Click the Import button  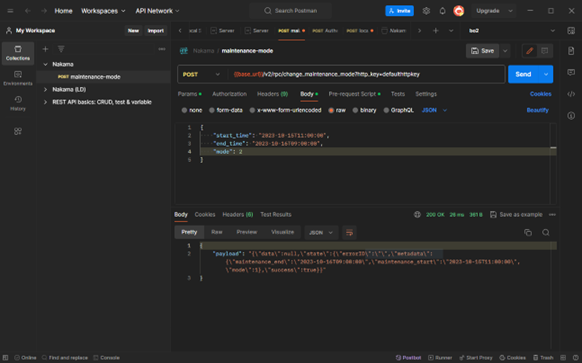click(x=156, y=30)
